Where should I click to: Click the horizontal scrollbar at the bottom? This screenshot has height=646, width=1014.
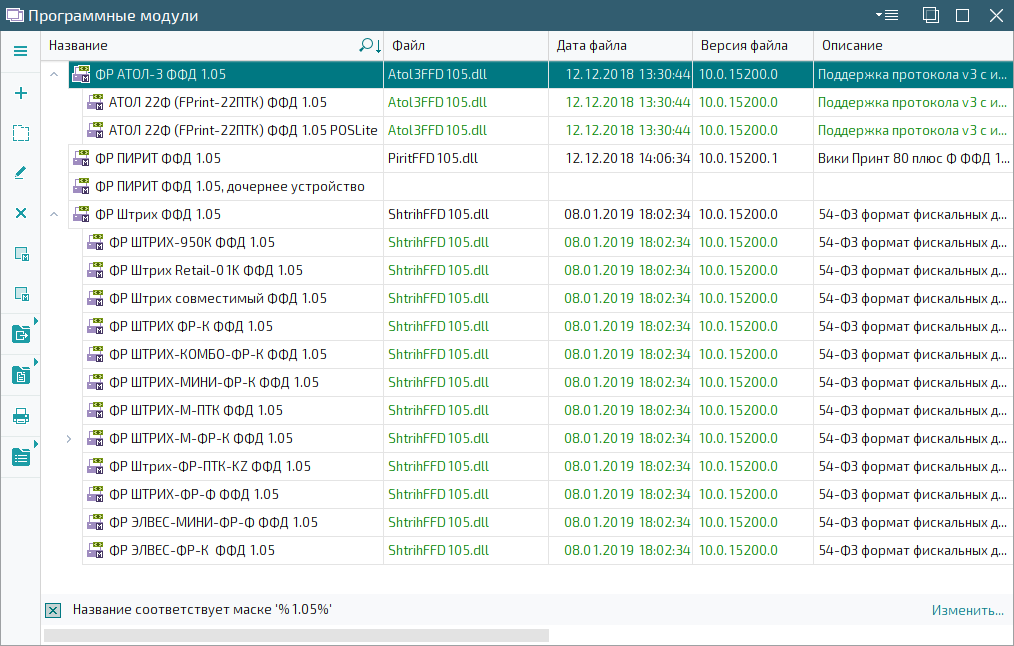296,636
